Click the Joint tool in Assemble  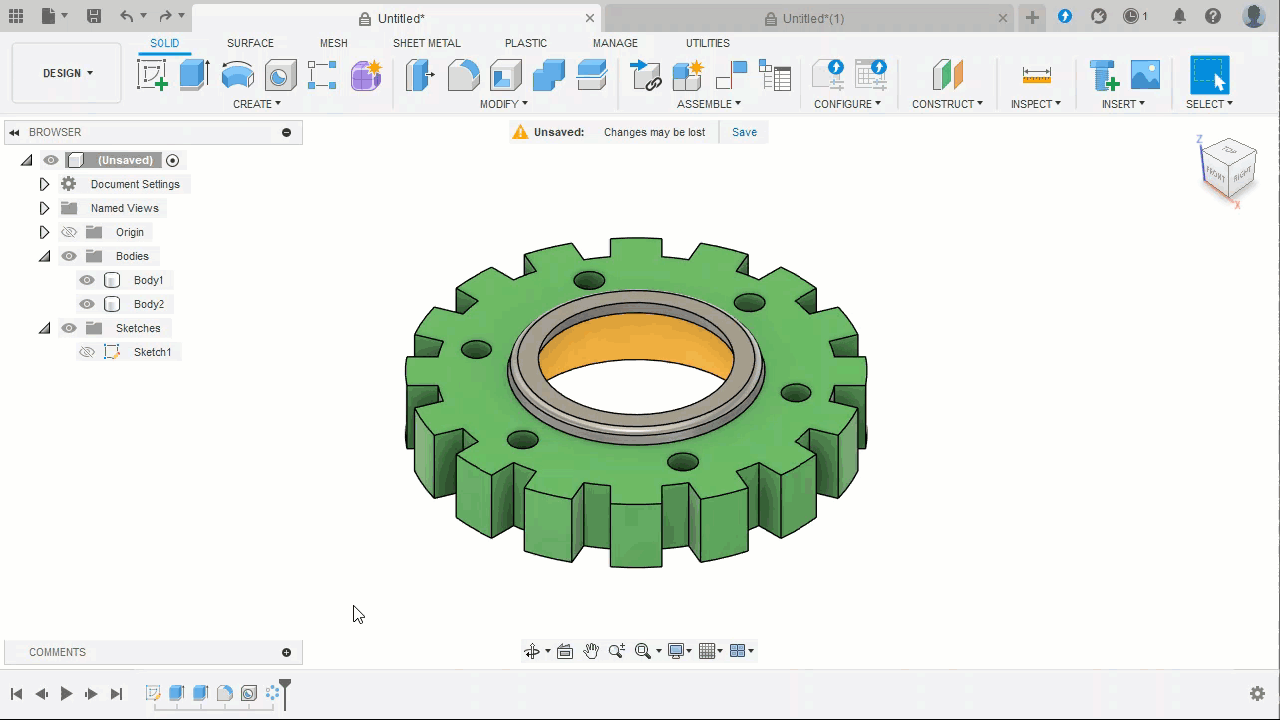point(731,75)
